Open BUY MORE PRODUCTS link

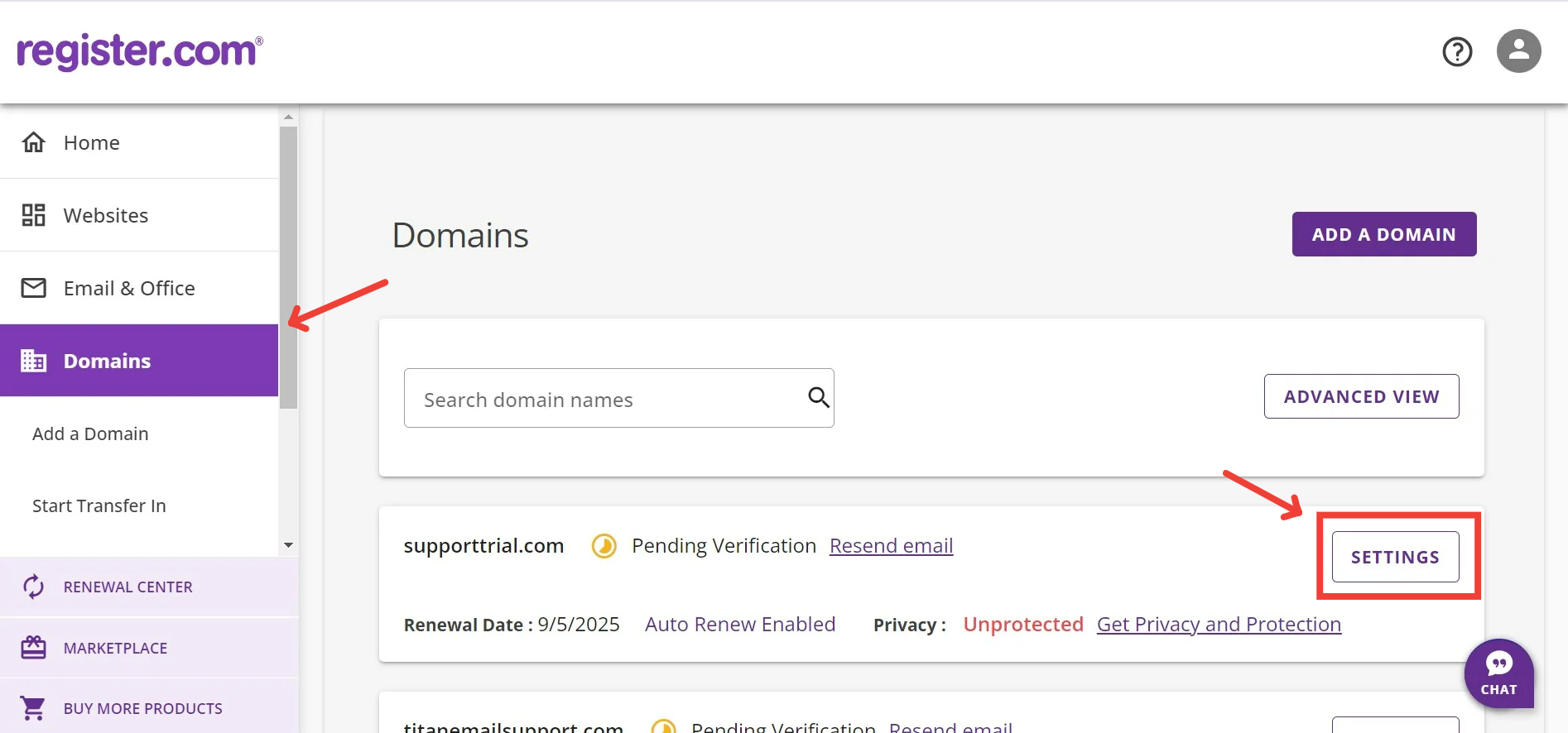point(149,708)
